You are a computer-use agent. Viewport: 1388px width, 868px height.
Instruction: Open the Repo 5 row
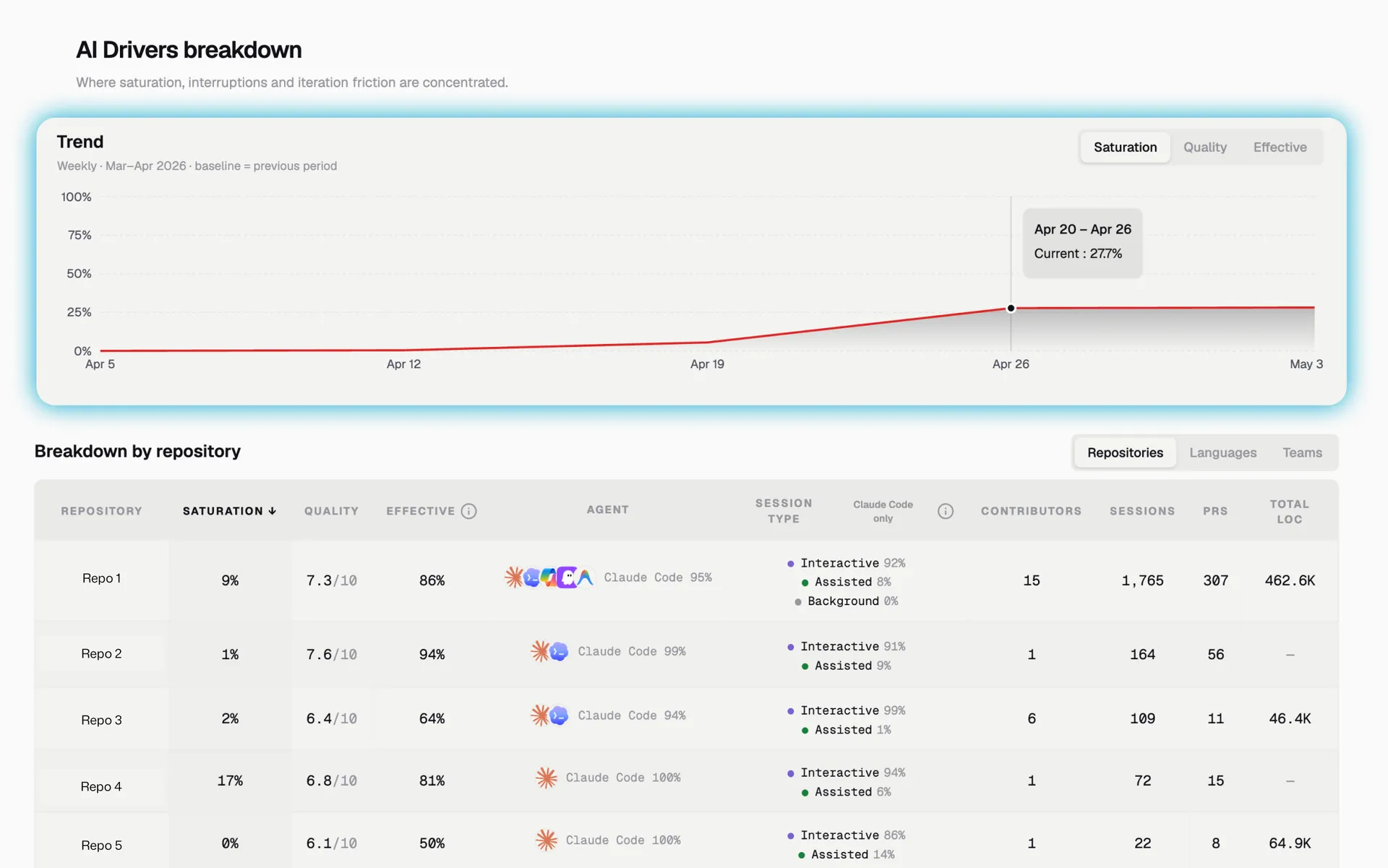pyautogui.click(x=686, y=841)
